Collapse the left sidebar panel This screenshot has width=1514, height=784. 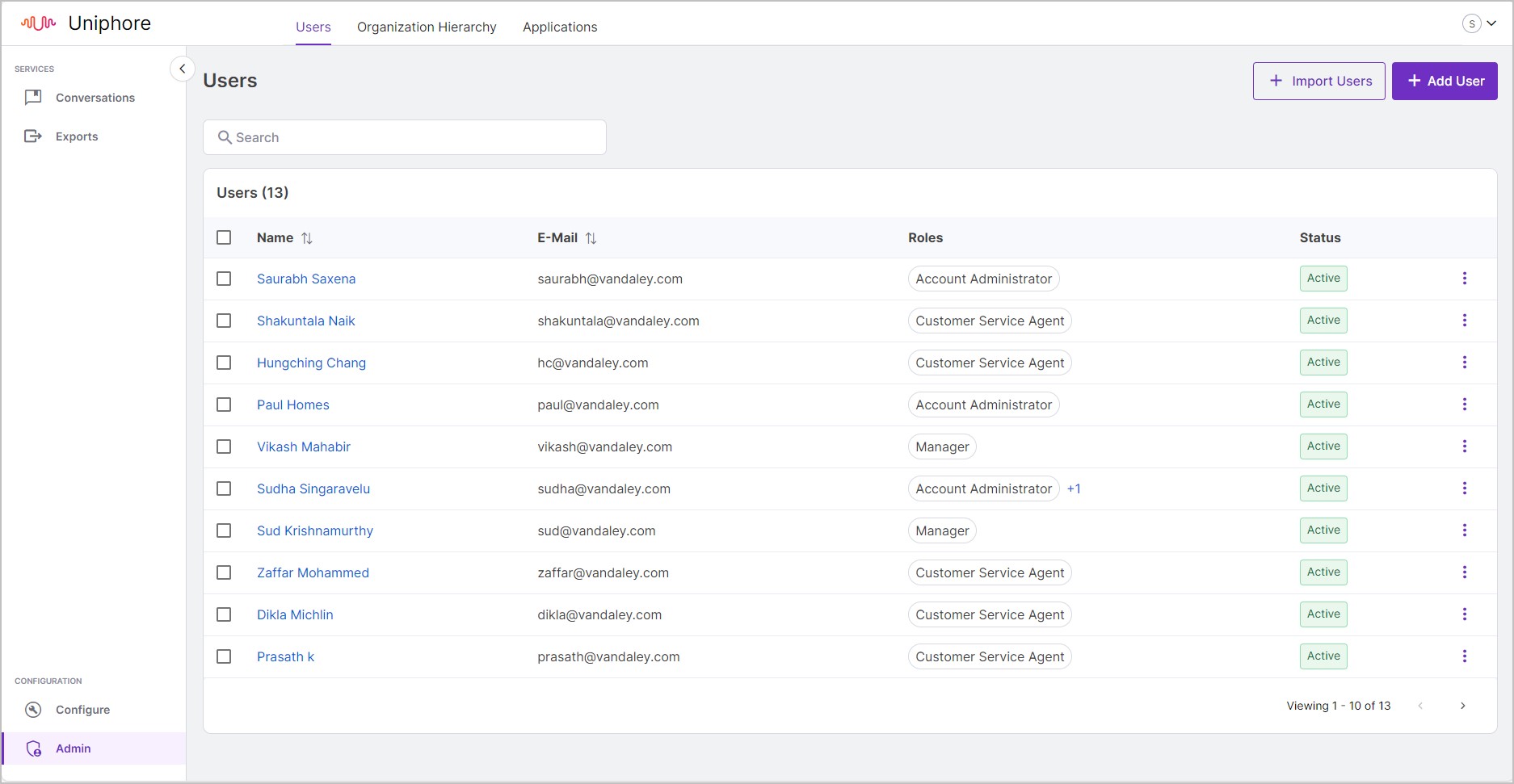tap(183, 69)
